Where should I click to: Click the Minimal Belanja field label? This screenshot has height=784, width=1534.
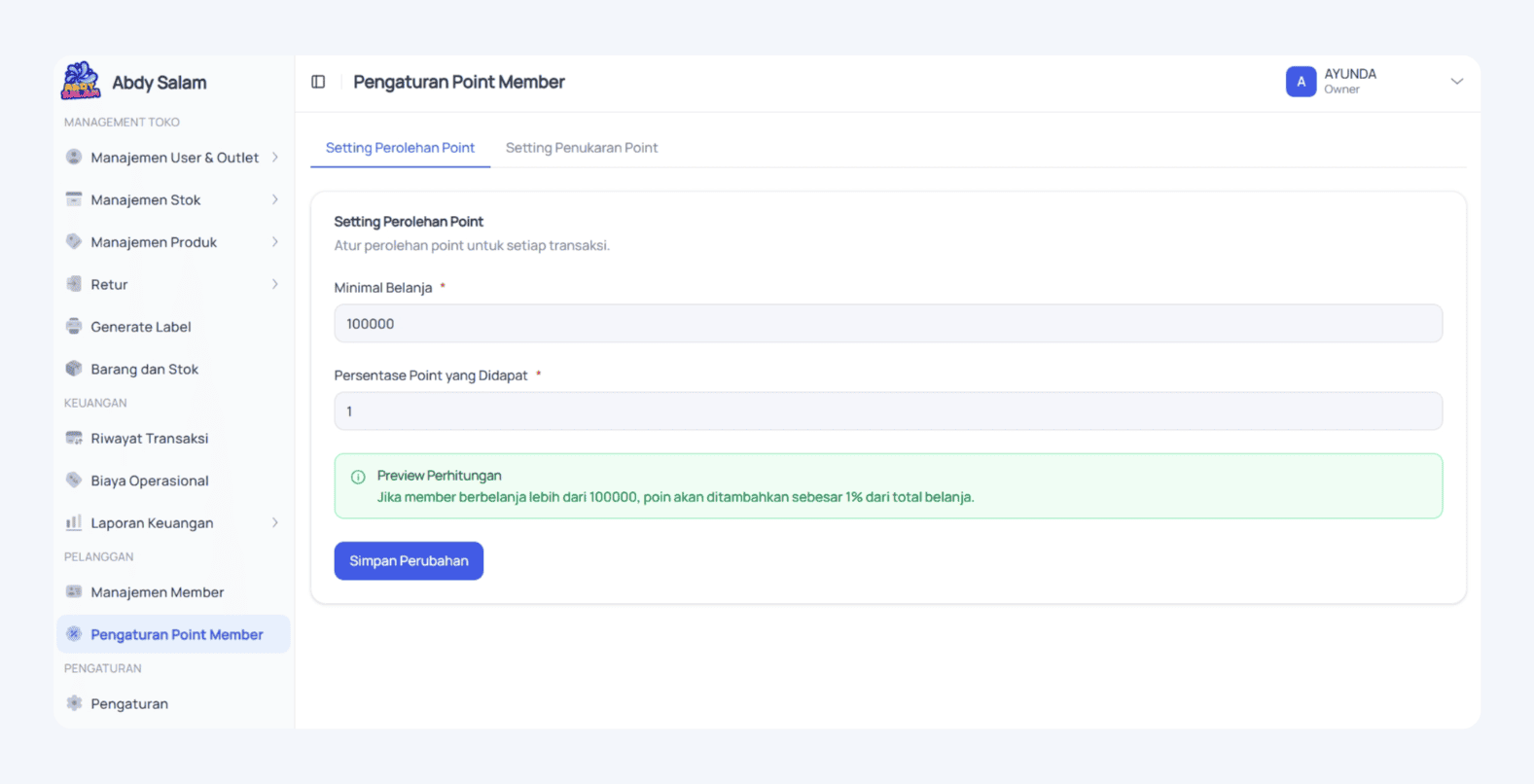383,288
